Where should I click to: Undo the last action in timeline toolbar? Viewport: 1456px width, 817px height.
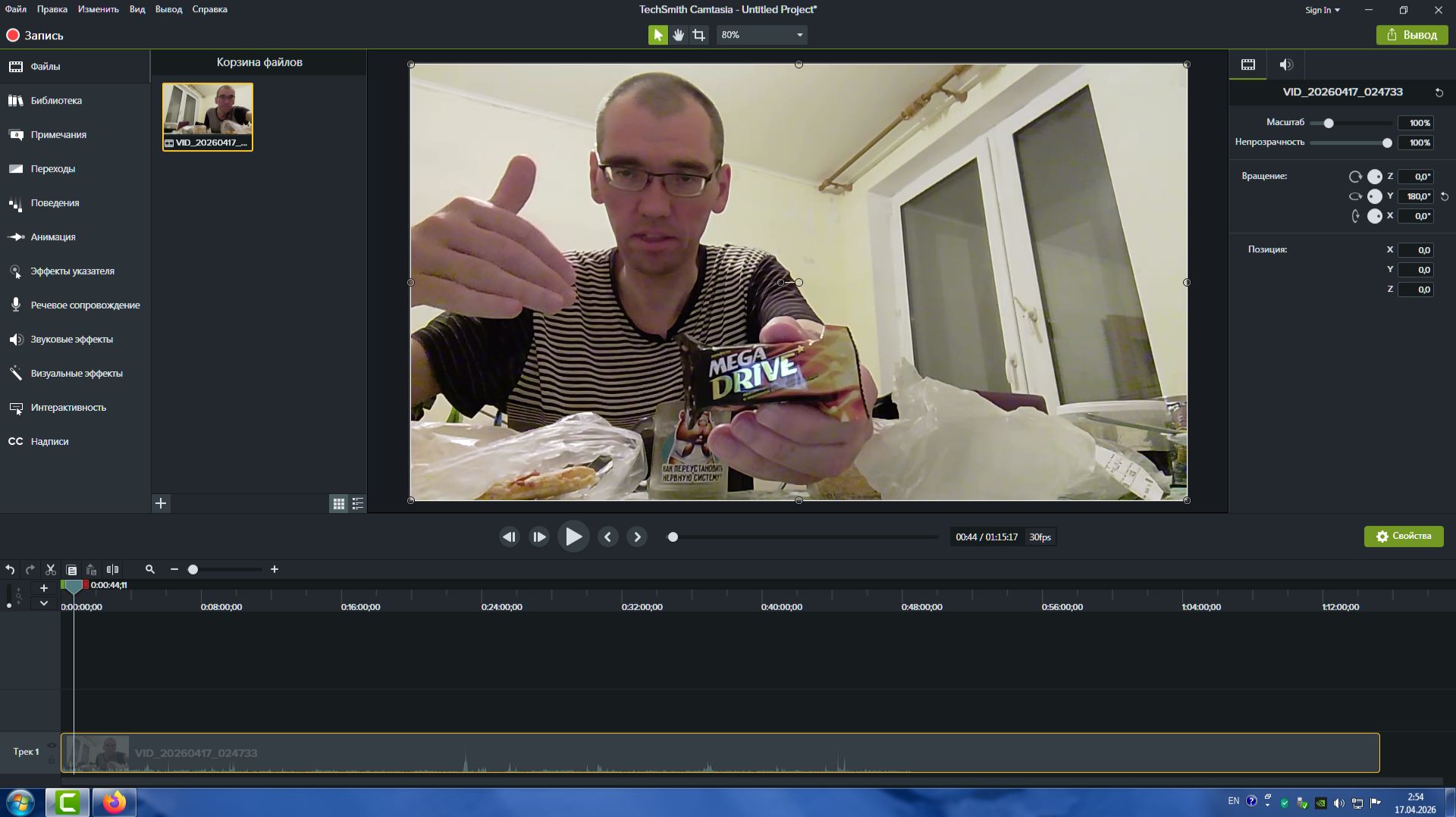click(10, 569)
